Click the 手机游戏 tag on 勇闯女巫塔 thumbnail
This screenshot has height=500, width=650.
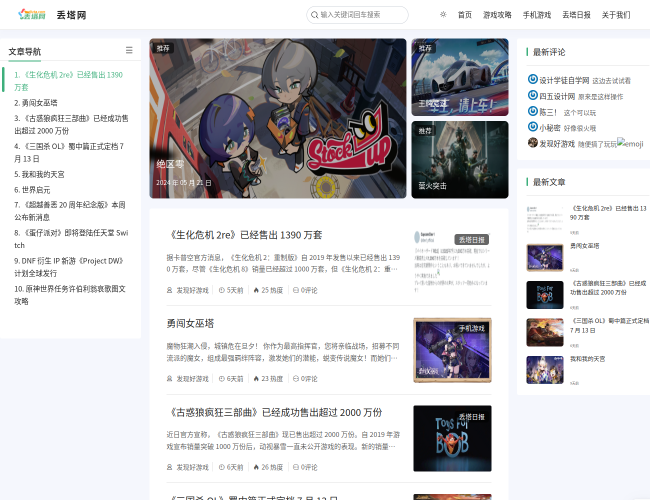coord(472,328)
